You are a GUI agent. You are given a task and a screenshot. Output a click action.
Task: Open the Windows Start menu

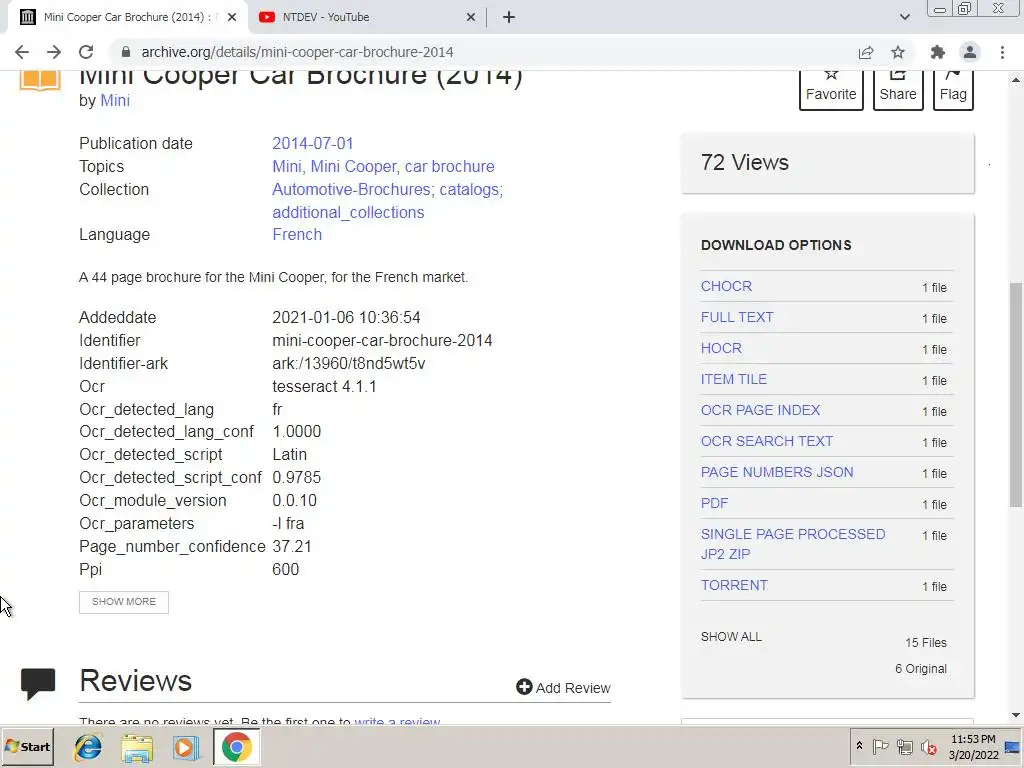[28, 747]
